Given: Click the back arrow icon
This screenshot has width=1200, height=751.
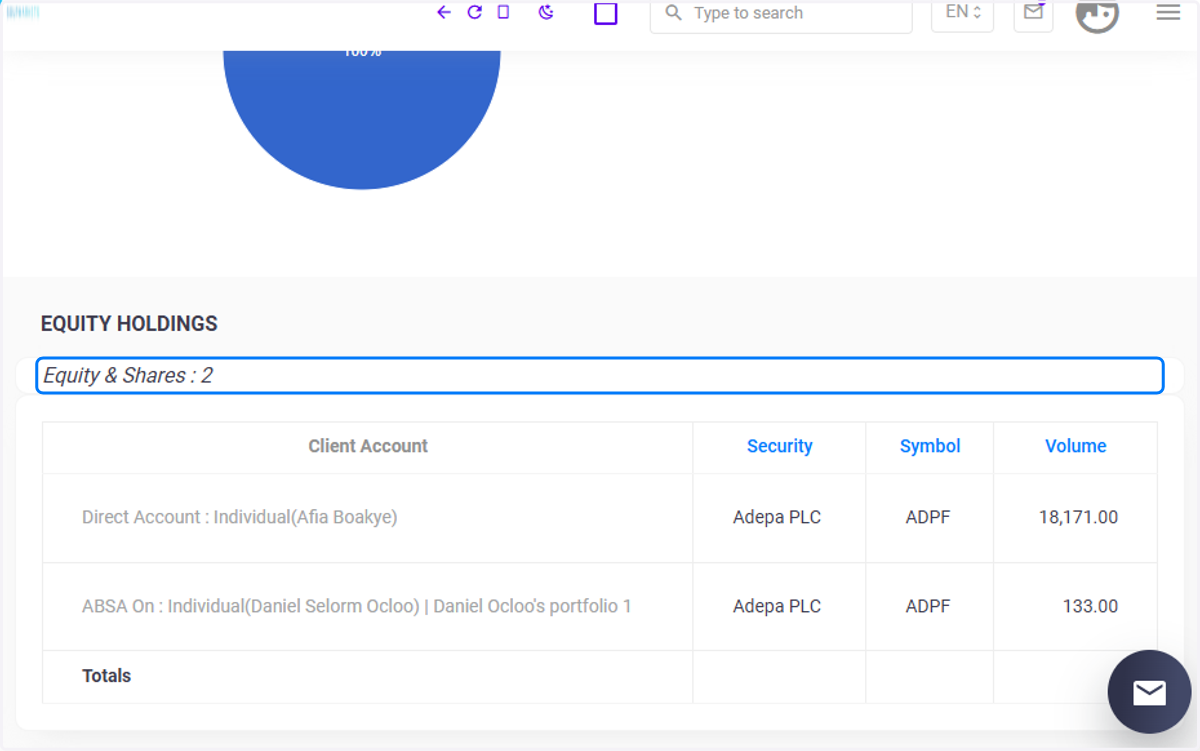Looking at the screenshot, I should coord(444,12).
